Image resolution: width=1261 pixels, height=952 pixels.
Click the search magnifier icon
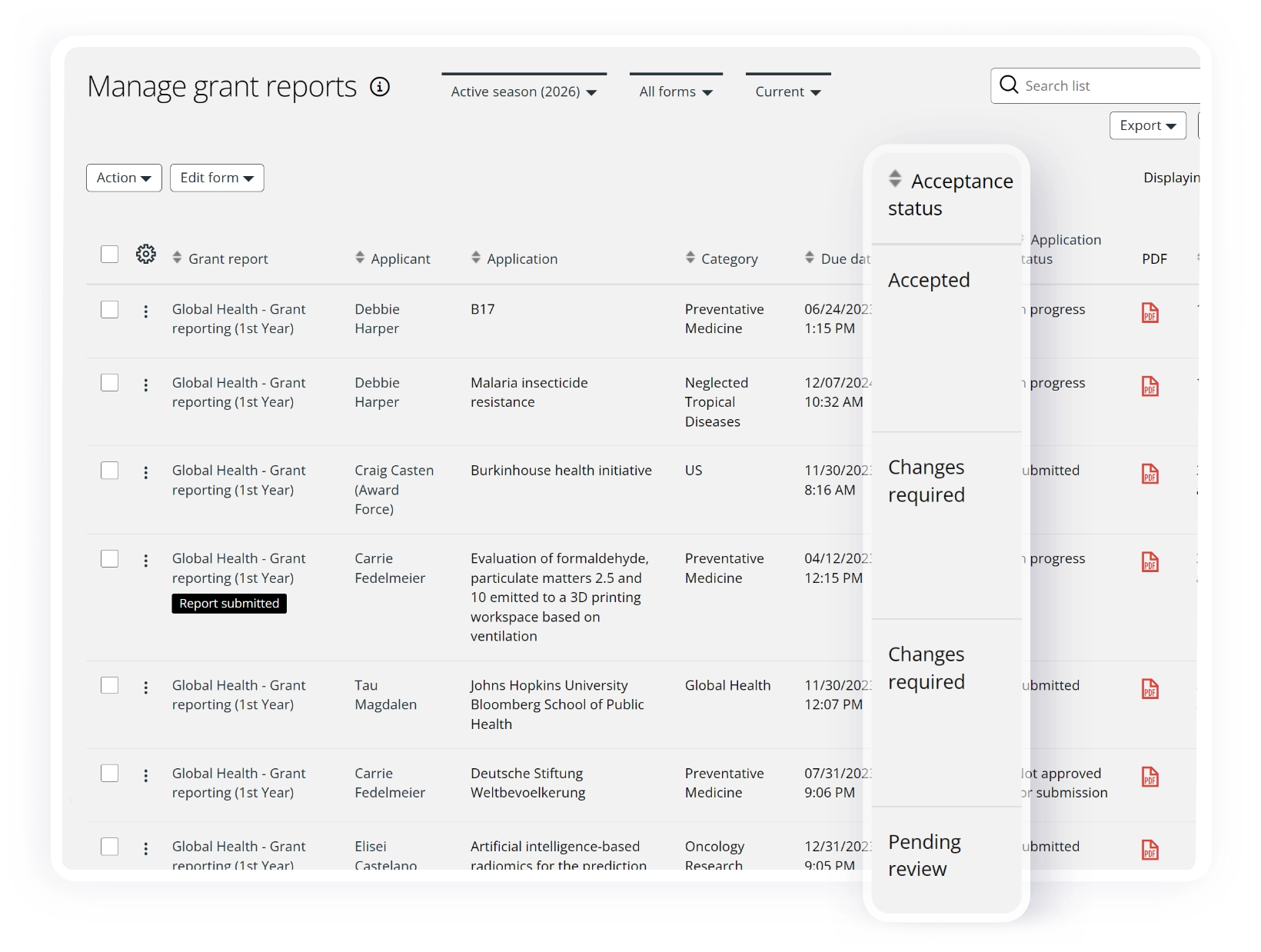pyautogui.click(x=1009, y=85)
